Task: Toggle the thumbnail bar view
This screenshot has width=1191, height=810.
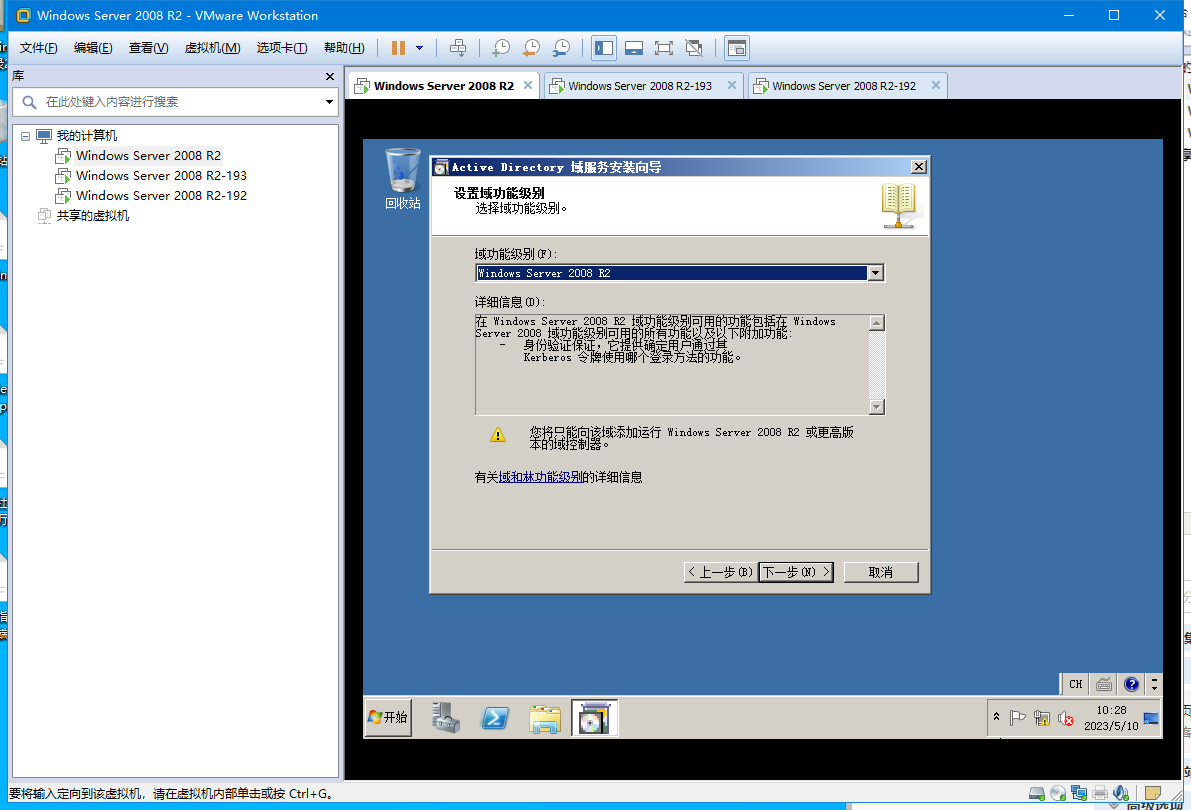Action: point(634,48)
